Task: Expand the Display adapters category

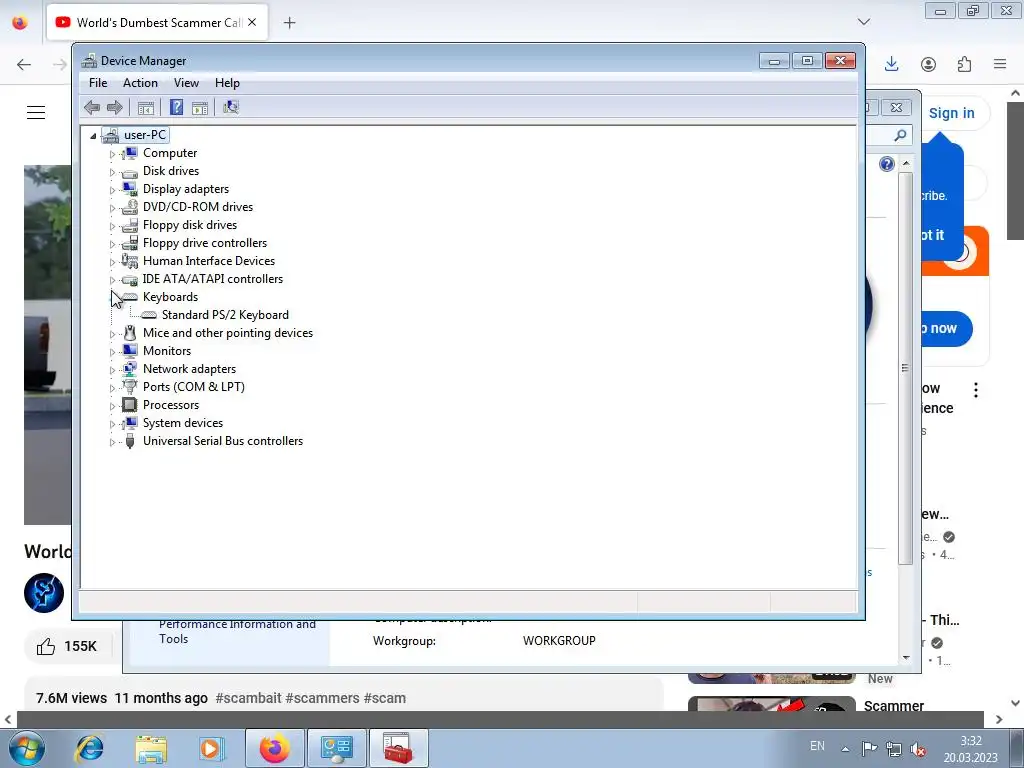Action: 112,190
